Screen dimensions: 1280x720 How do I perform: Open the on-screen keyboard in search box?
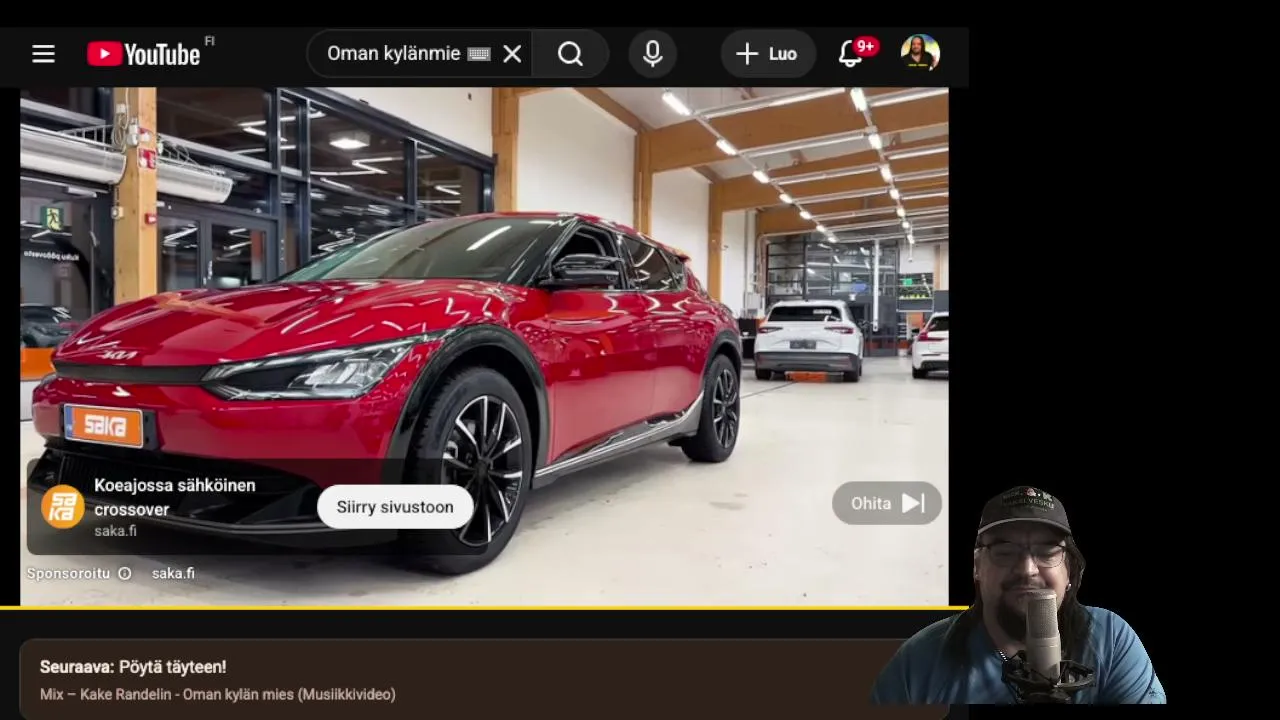(x=479, y=54)
